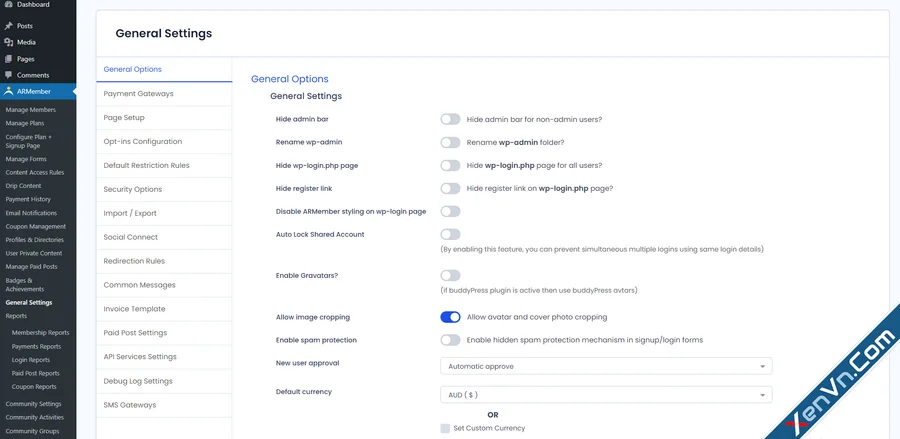Open the Default currency dropdown

(x=606, y=395)
